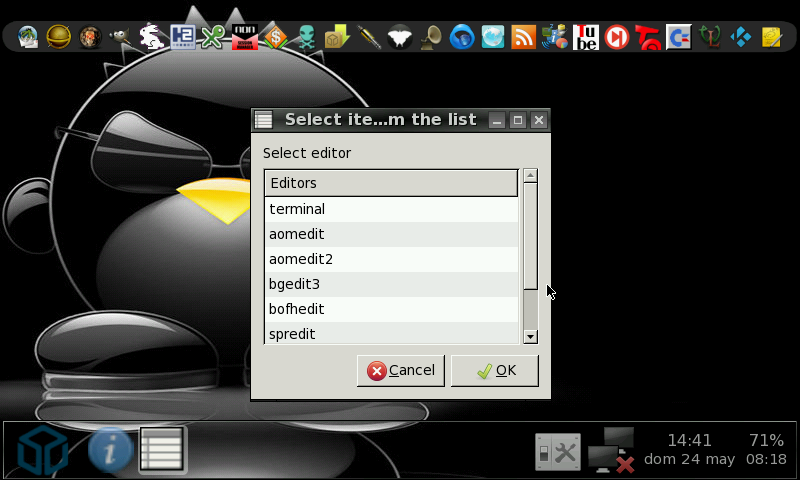Viewport: 800px width, 480px height.
Task: Click the dialog window menu icon in title bar
Action: tap(264, 120)
